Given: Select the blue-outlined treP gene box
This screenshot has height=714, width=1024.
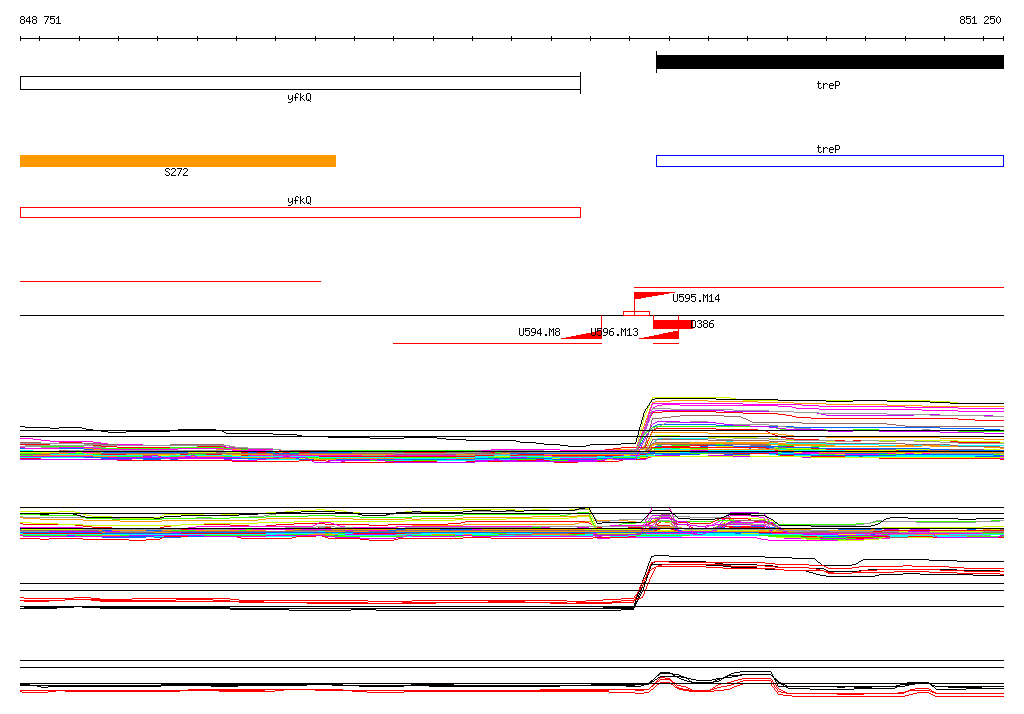Looking at the screenshot, I should coord(829,161).
